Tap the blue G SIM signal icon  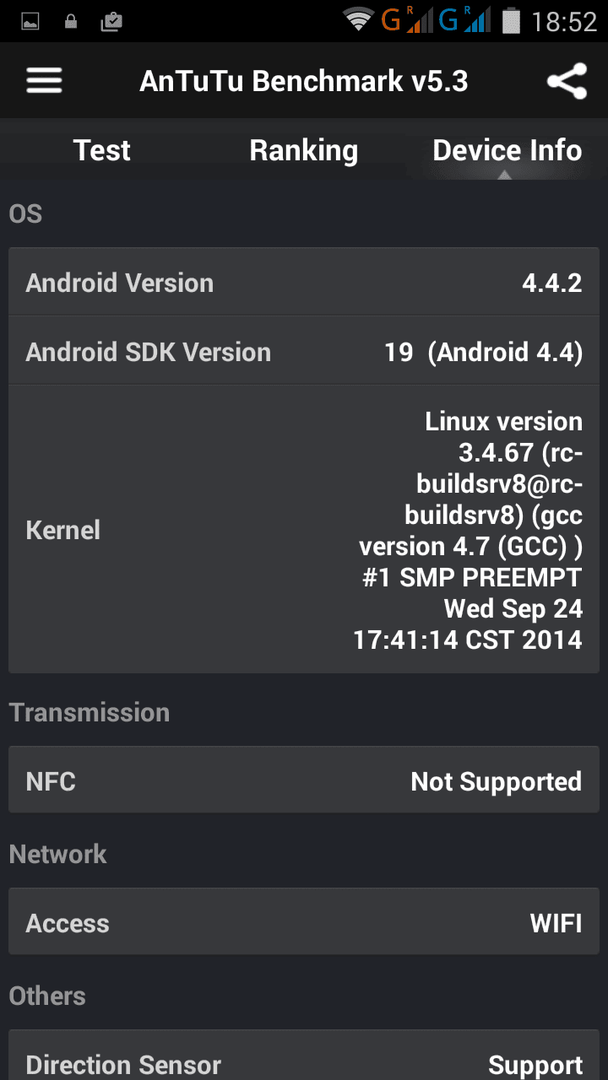click(465, 21)
